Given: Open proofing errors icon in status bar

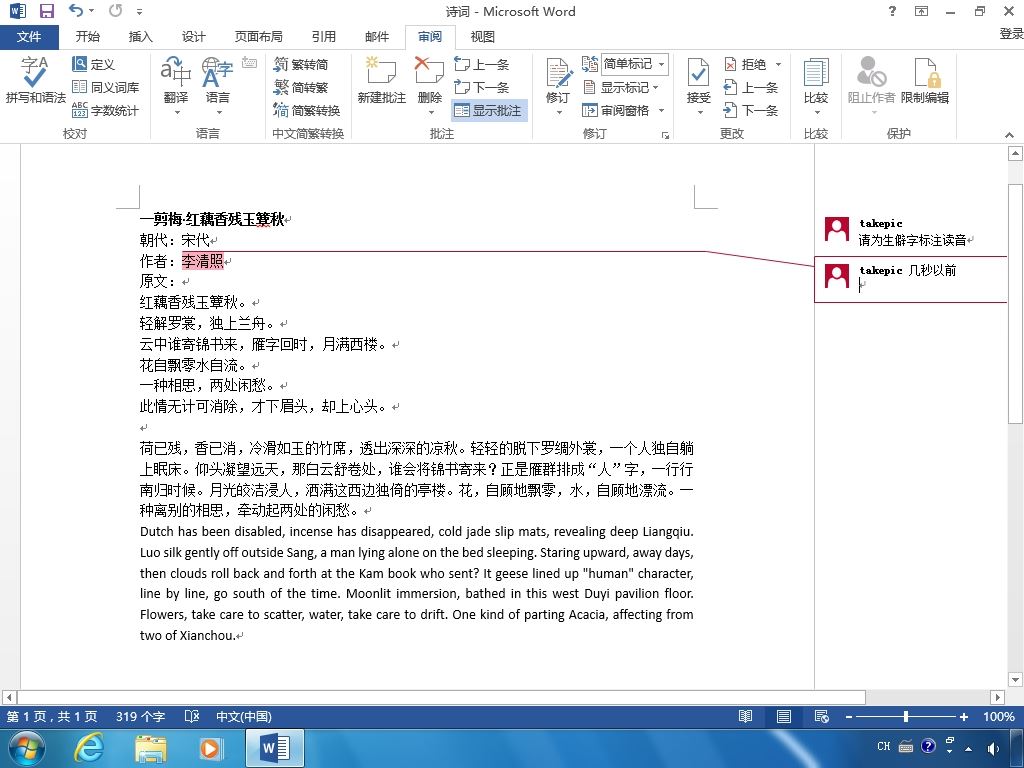Looking at the screenshot, I should [x=192, y=716].
